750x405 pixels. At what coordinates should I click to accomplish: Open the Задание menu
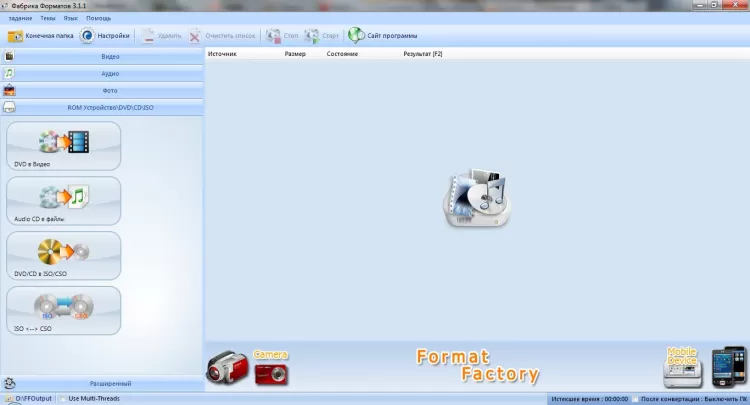coord(20,18)
